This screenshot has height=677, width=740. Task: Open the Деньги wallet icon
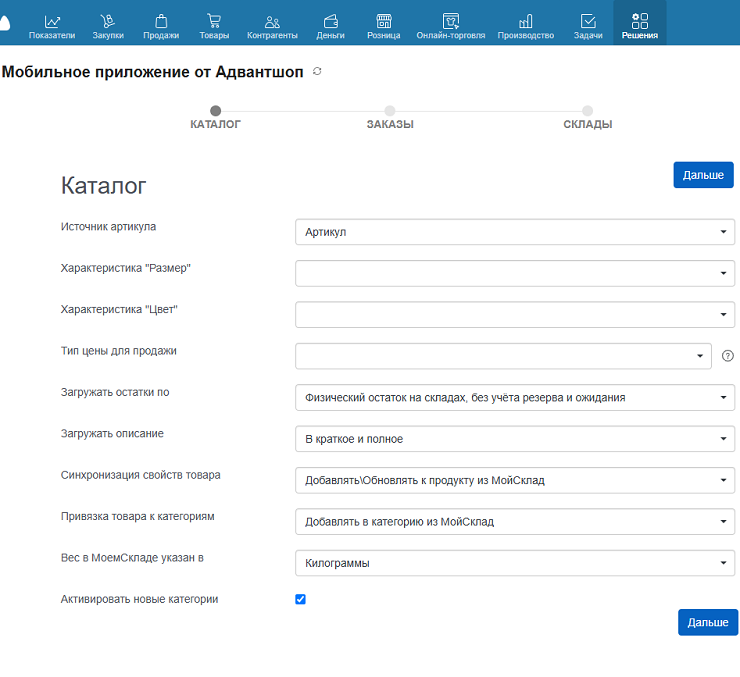tap(330, 22)
